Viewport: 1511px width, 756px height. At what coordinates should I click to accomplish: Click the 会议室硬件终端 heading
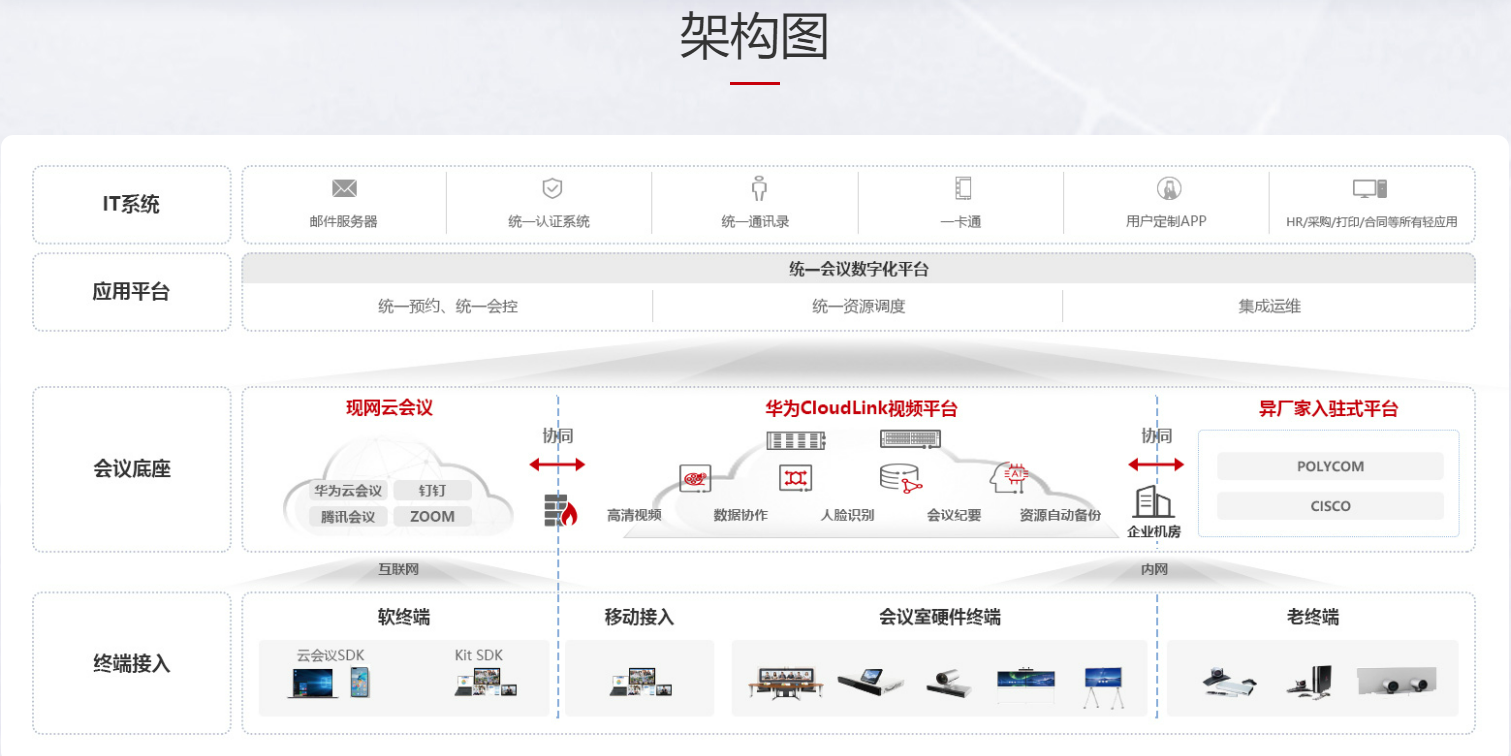940,617
